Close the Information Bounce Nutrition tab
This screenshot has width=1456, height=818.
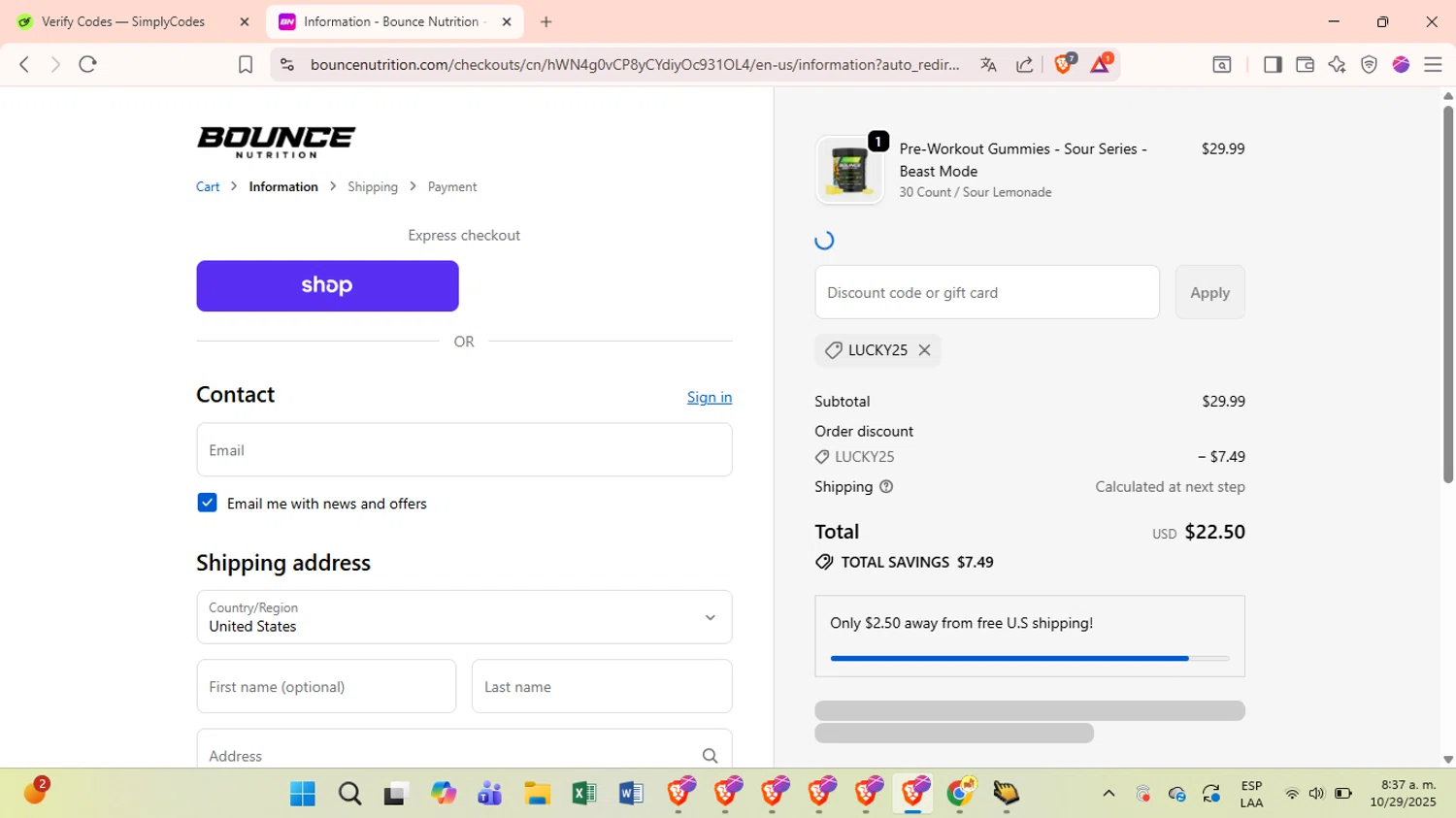(x=507, y=21)
